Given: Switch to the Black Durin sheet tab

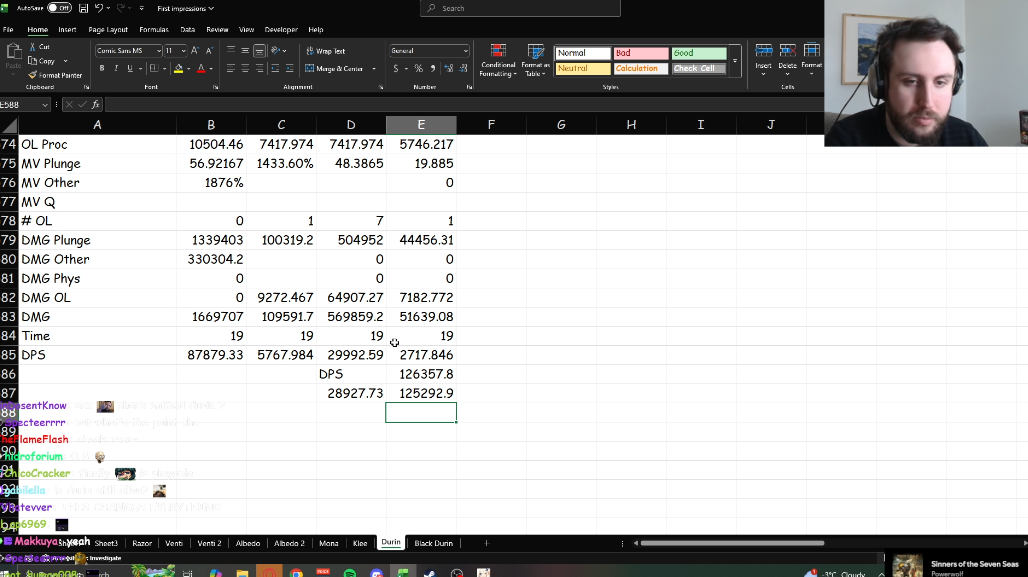Looking at the screenshot, I should pyautogui.click(x=433, y=543).
